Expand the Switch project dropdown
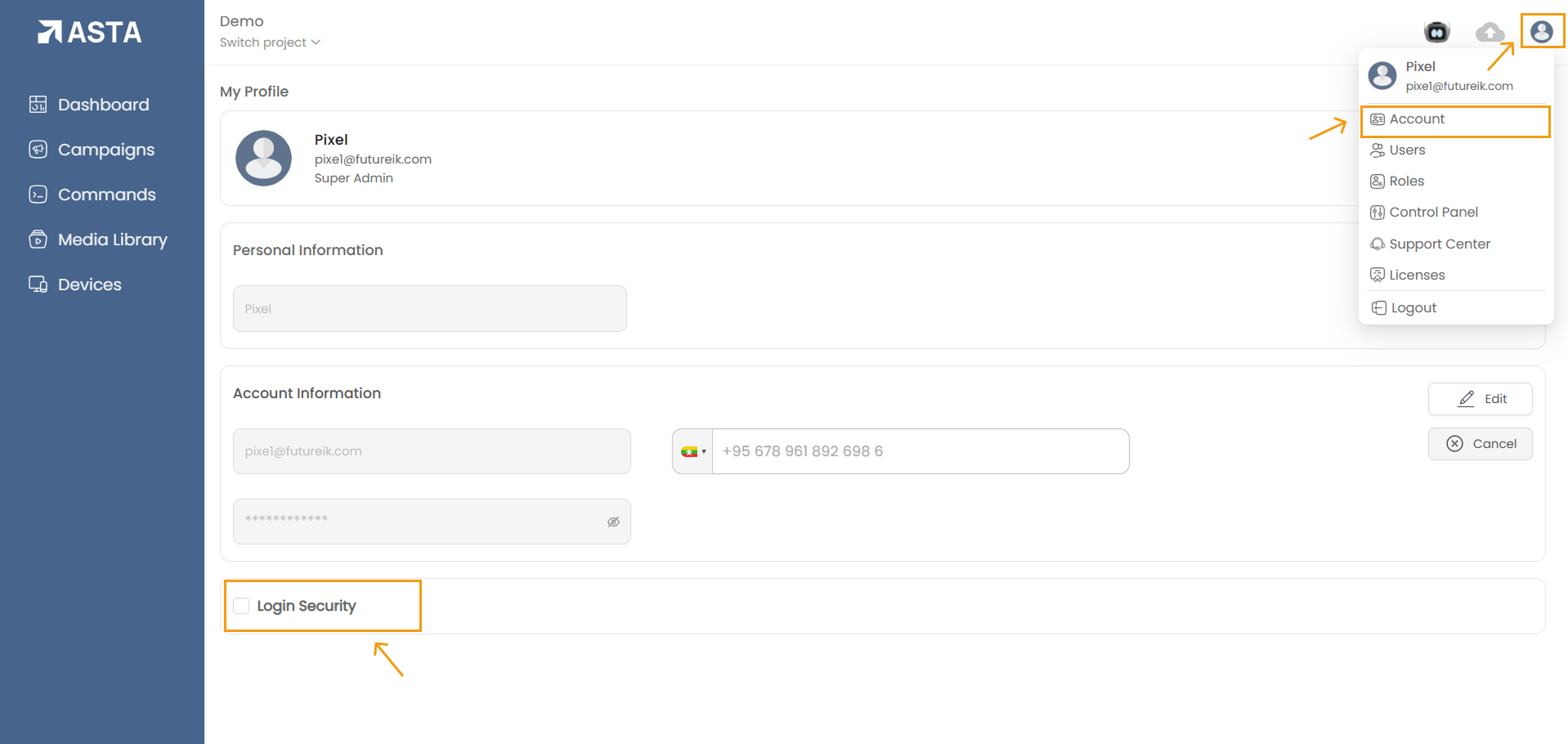Viewport: 1568px width, 744px height. click(x=270, y=43)
